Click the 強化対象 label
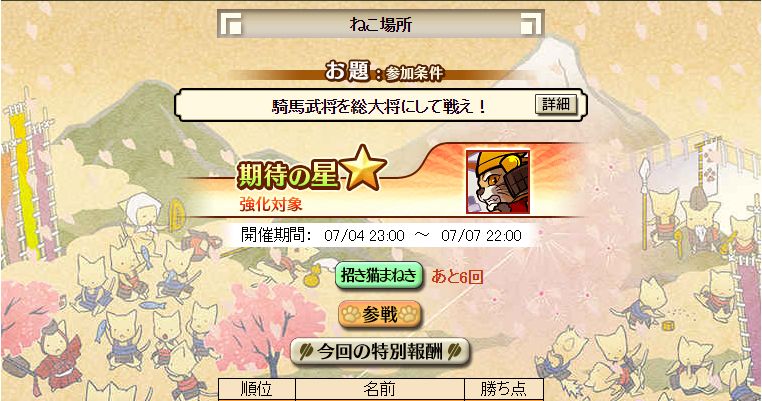This screenshot has width=762, height=401. point(271,204)
